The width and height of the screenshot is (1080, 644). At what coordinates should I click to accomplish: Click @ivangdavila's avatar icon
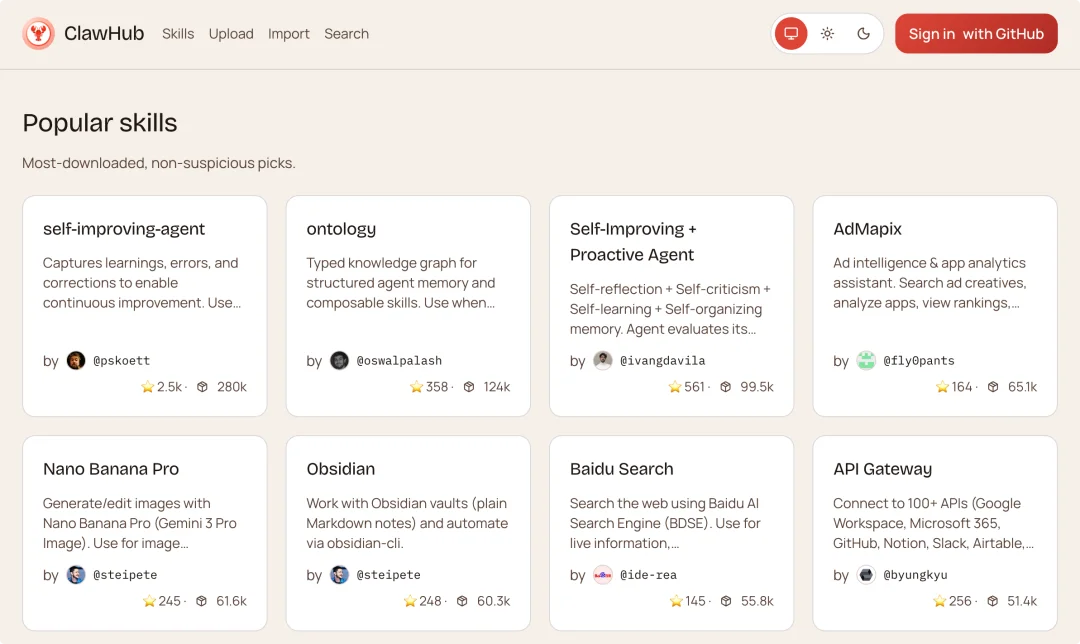pyautogui.click(x=602, y=361)
